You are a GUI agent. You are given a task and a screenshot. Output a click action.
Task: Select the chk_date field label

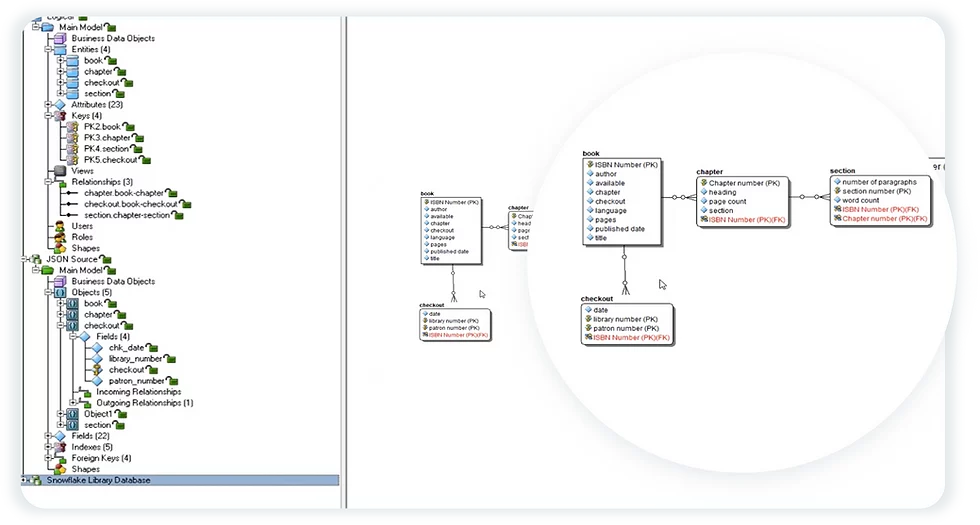pos(127,348)
